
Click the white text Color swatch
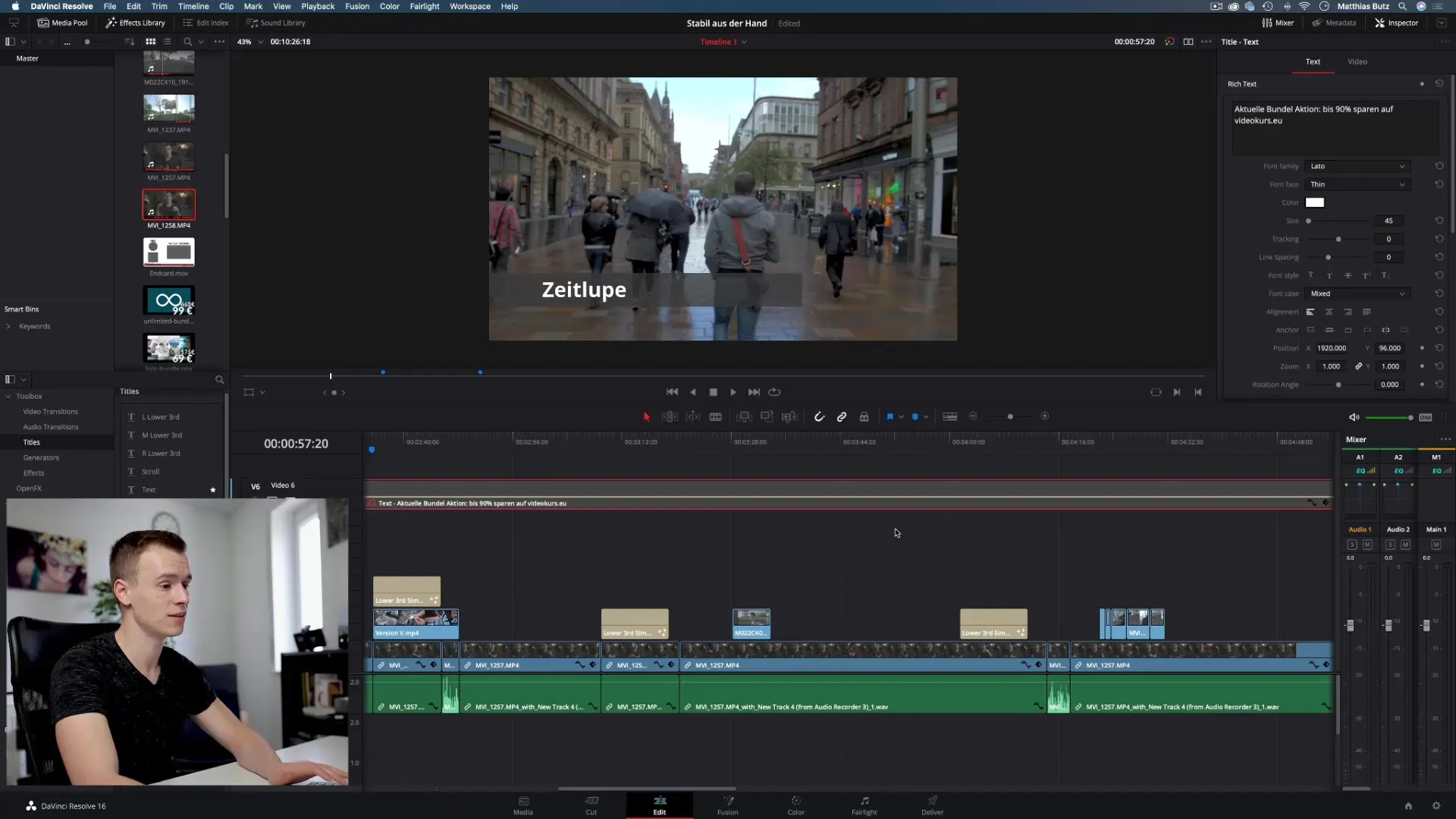pyautogui.click(x=1315, y=202)
